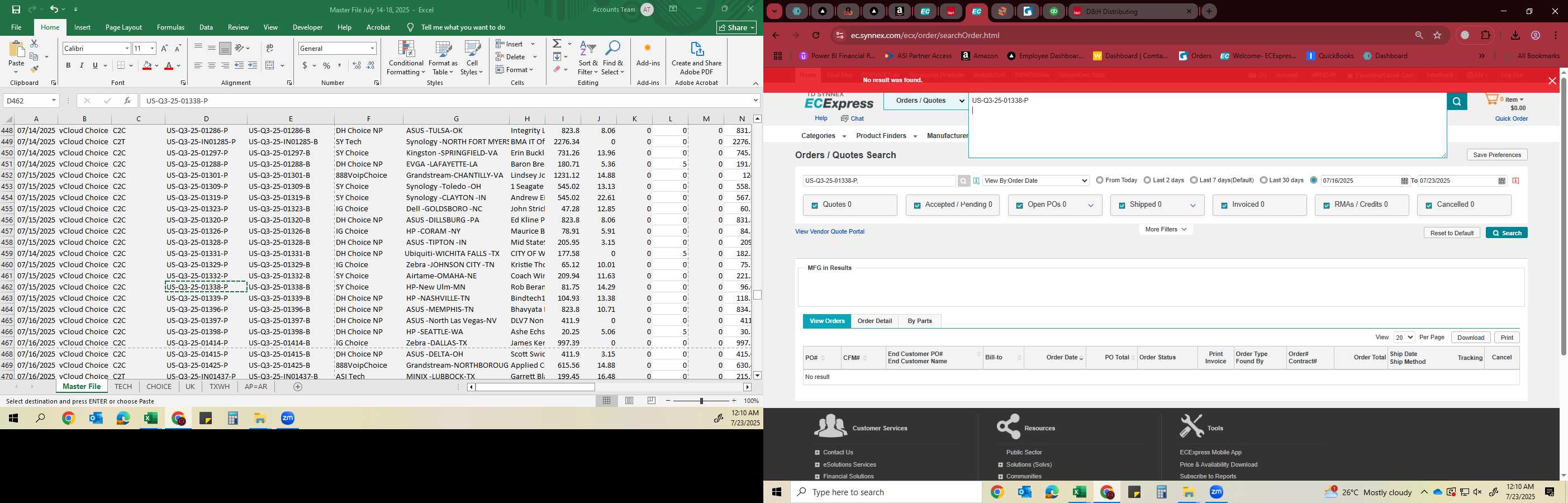This screenshot has height=503, width=1568.
Task: Click the Bold button in Excel ribbon
Action: pyautogui.click(x=68, y=66)
